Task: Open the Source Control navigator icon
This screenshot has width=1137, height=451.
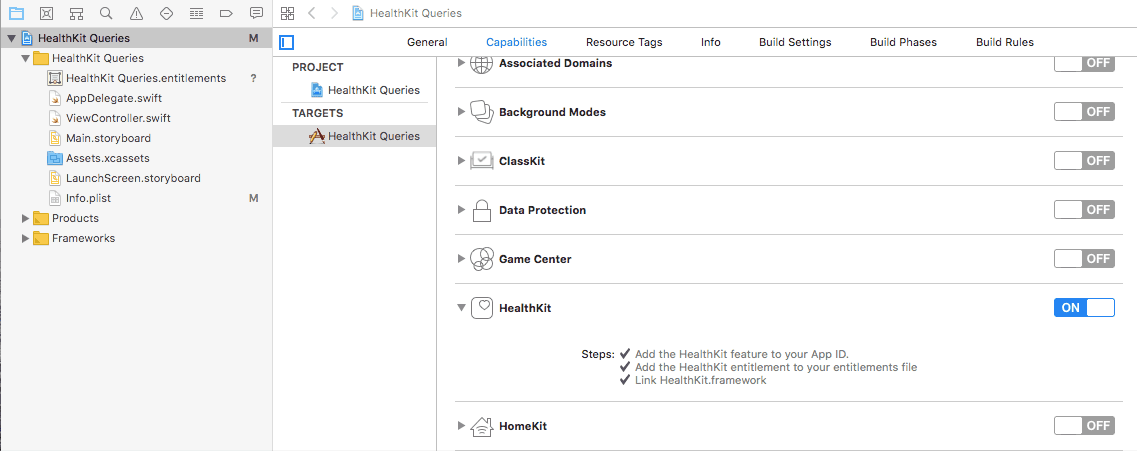Action: (46, 13)
